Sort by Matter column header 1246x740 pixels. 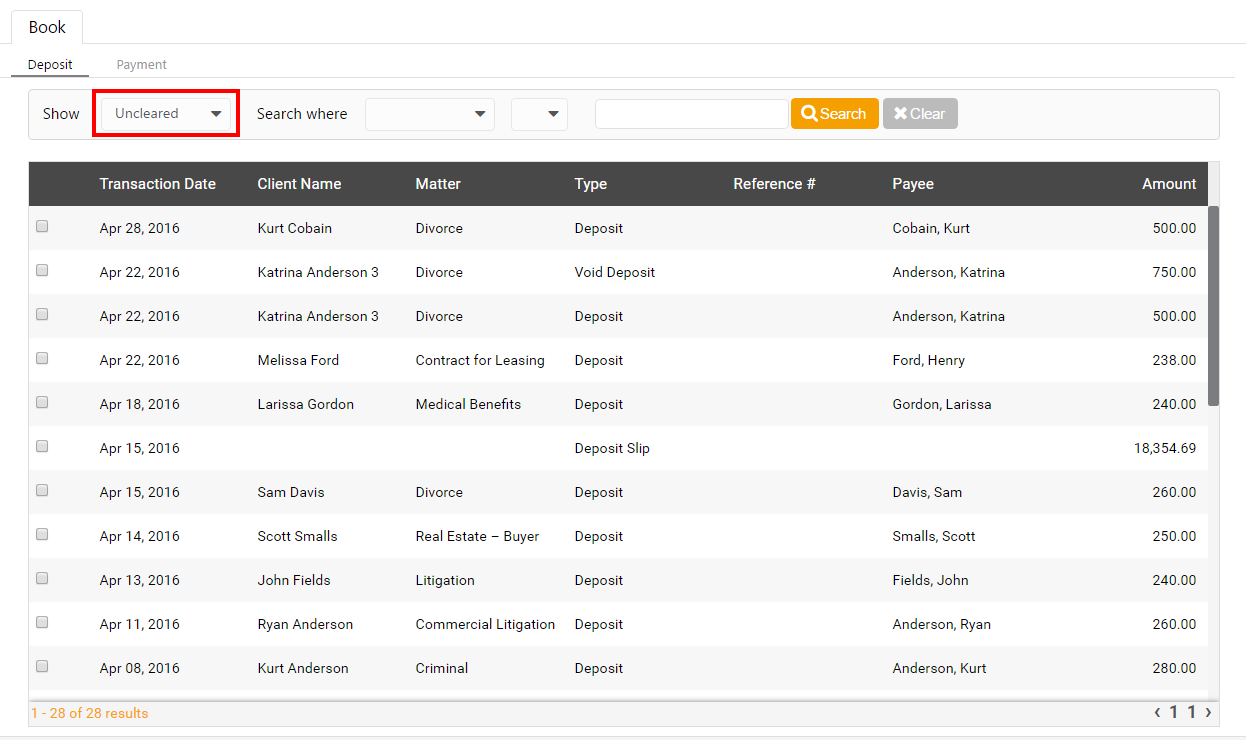click(x=438, y=184)
